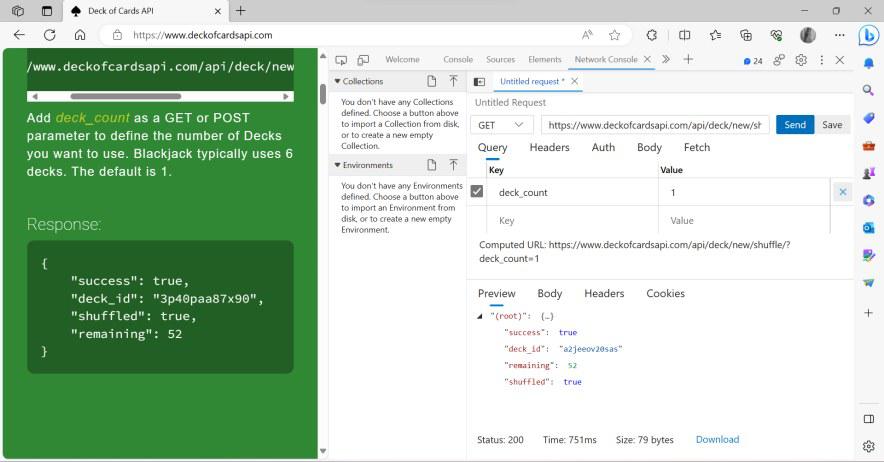Screen dimensions: 884x462
Task: Open the browser home page icon
Action: coord(80,35)
